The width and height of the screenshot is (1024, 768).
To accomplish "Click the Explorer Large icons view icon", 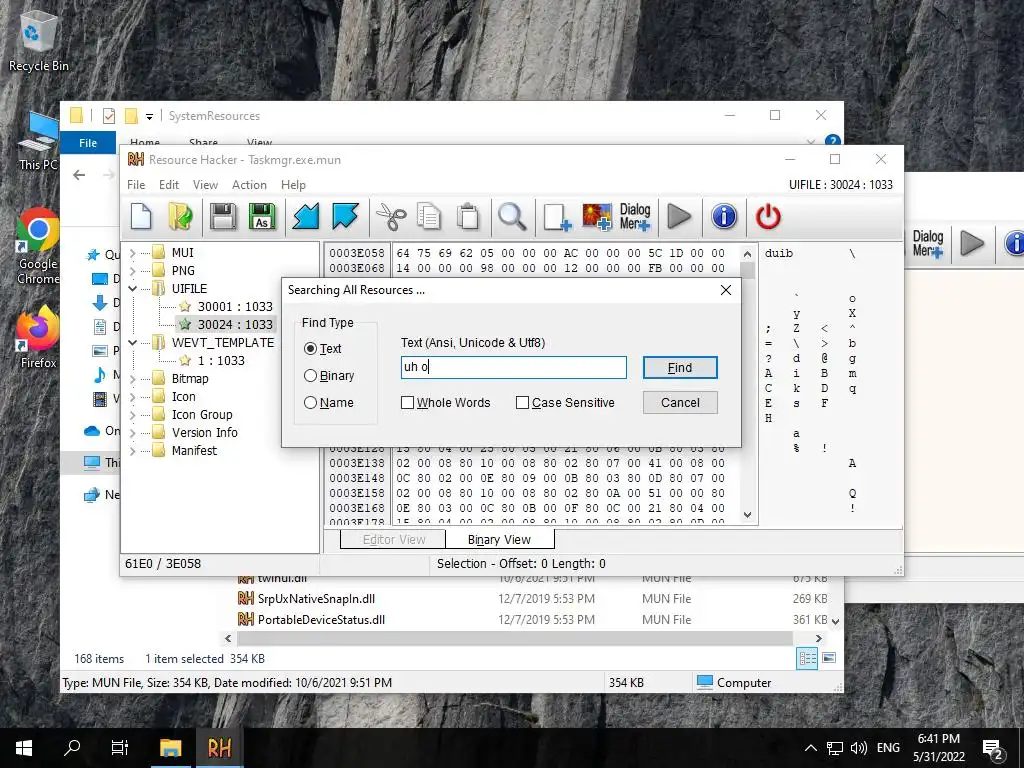I will (829, 658).
